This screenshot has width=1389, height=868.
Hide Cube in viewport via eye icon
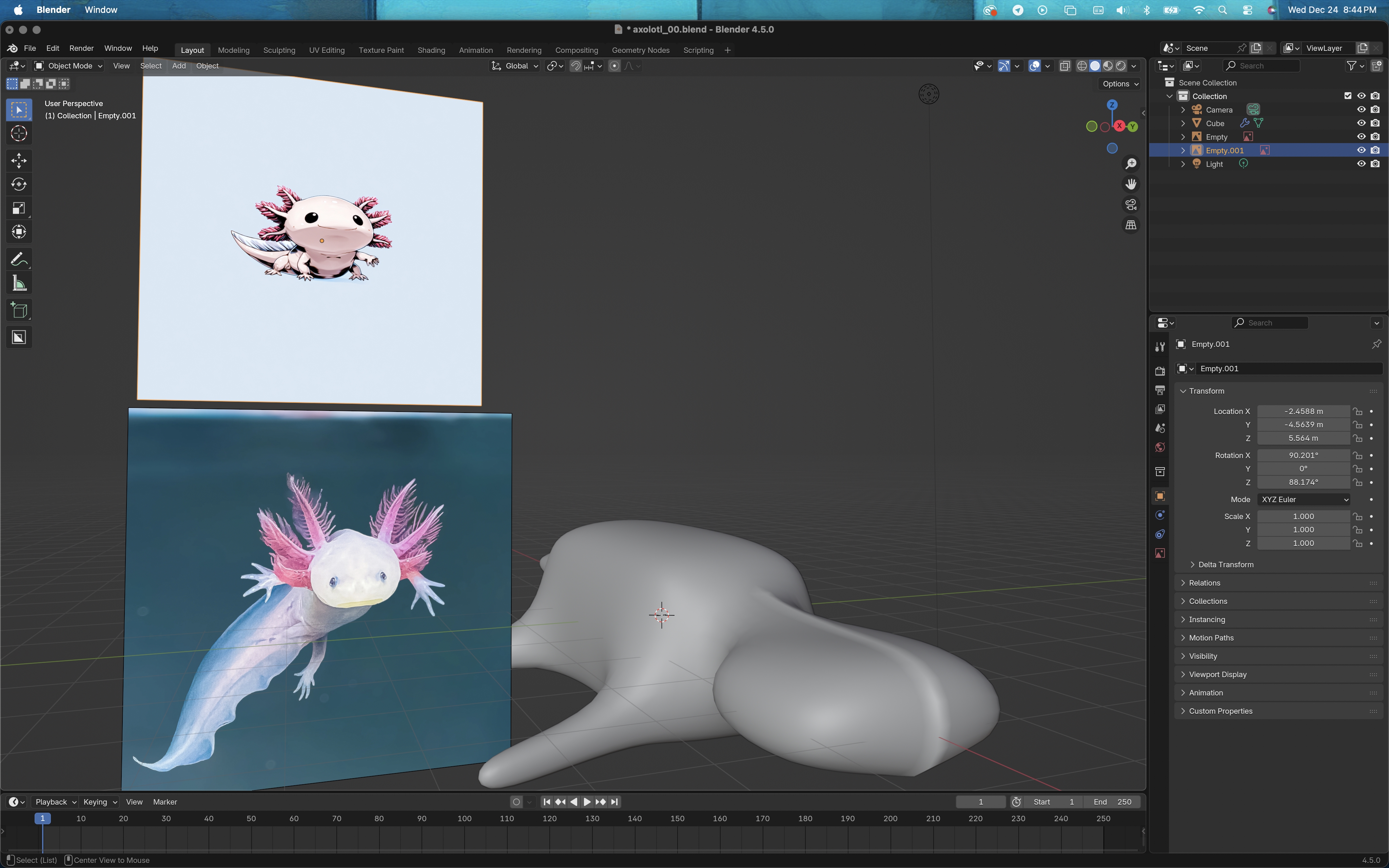tap(1361, 123)
